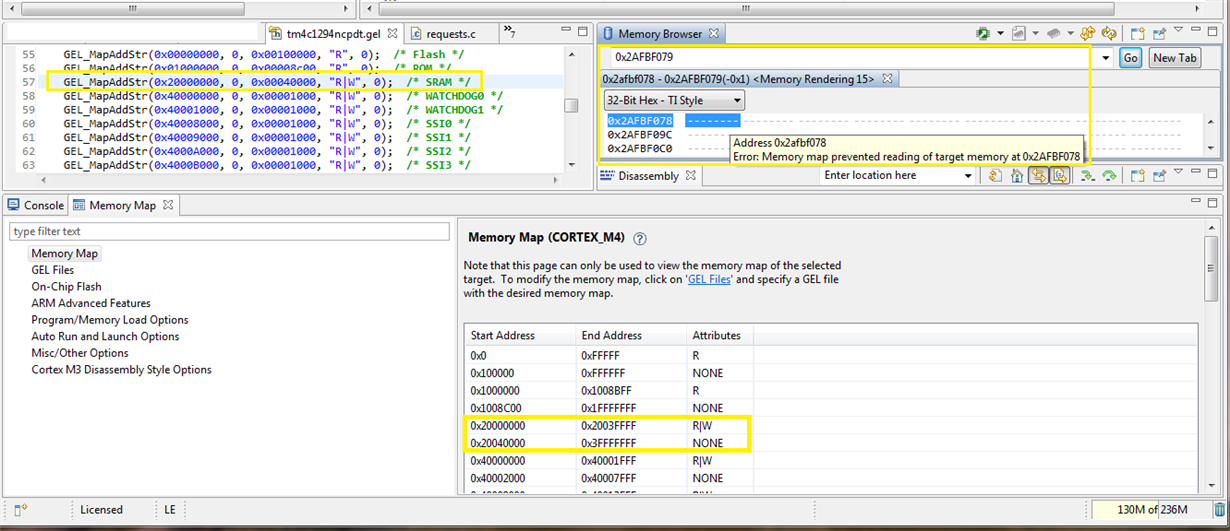Switch to the requests.c editor tab
Screen dimensions: 1230x531
pyautogui.click(x=449, y=34)
